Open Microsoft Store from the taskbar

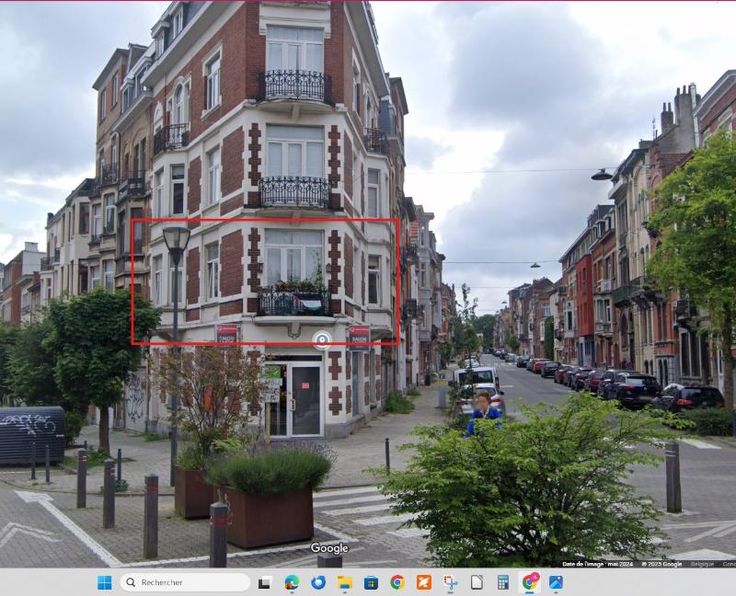pyautogui.click(x=371, y=582)
